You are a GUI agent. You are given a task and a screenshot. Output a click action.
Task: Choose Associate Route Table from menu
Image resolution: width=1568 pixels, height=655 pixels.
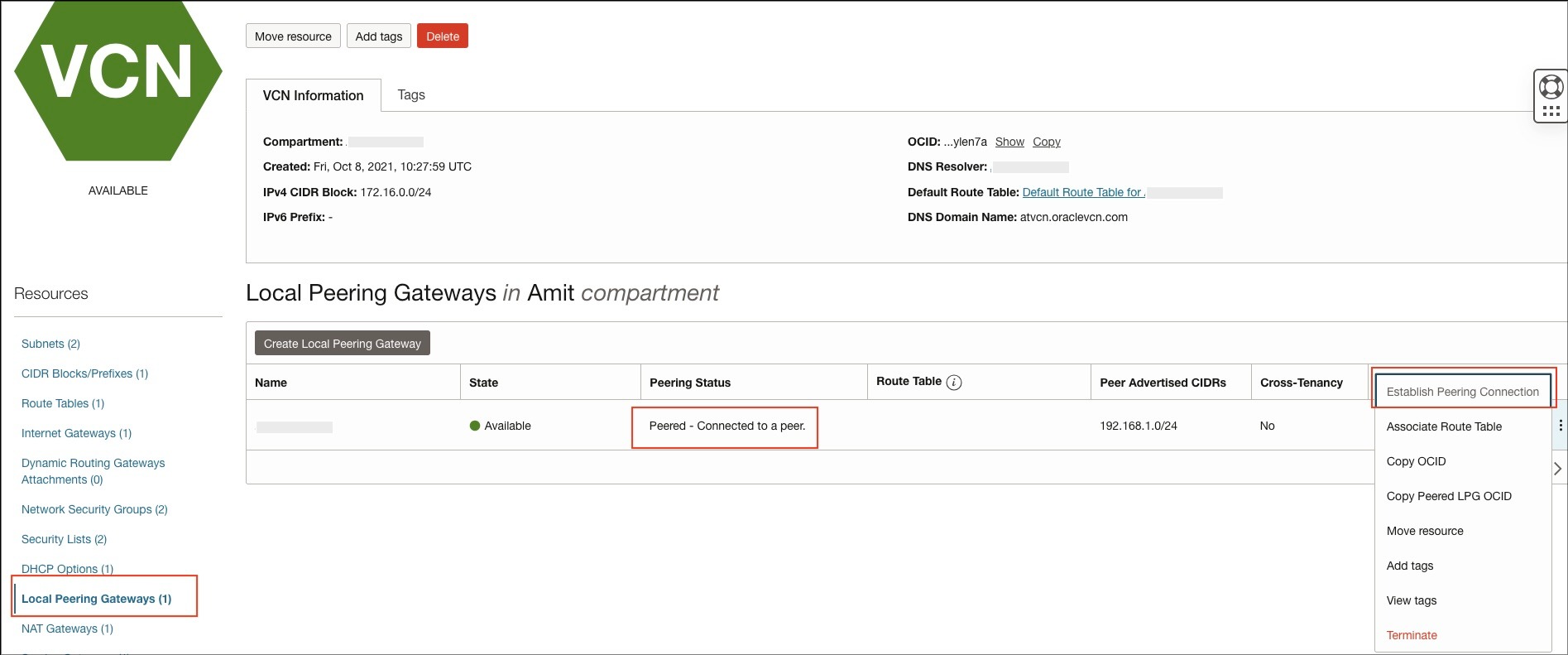(1444, 426)
